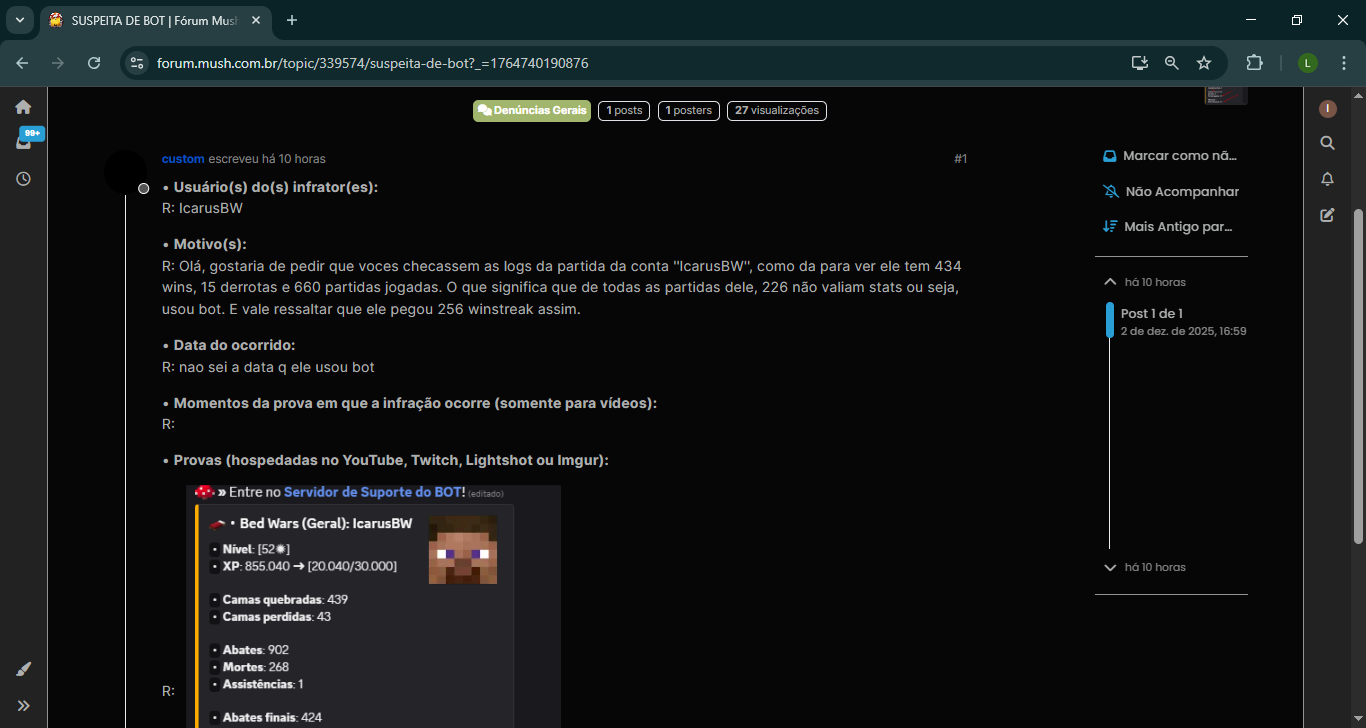Image resolution: width=1366 pixels, height=728 pixels.
Task: Open browser extensions puzzle icon
Action: click(x=1254, y=63)
